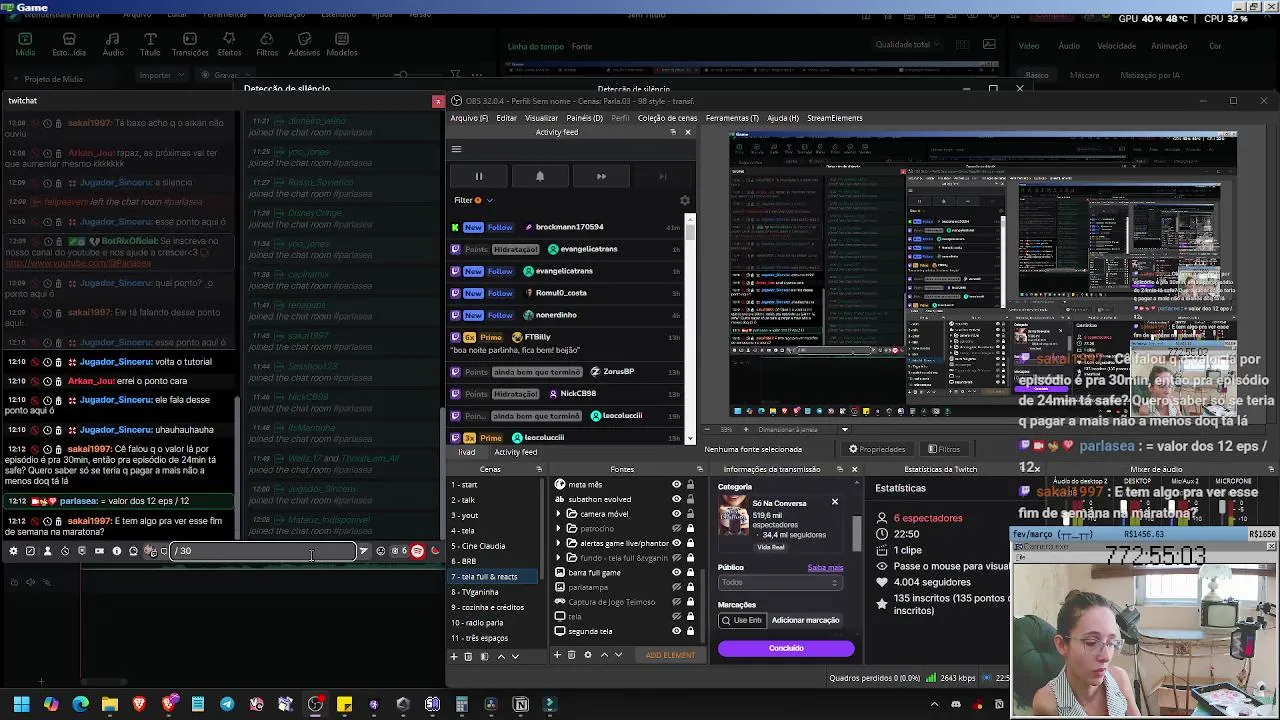1280x720 pixels.
Task: Add a new scene with plus icon
Action: tap(454, 656)
